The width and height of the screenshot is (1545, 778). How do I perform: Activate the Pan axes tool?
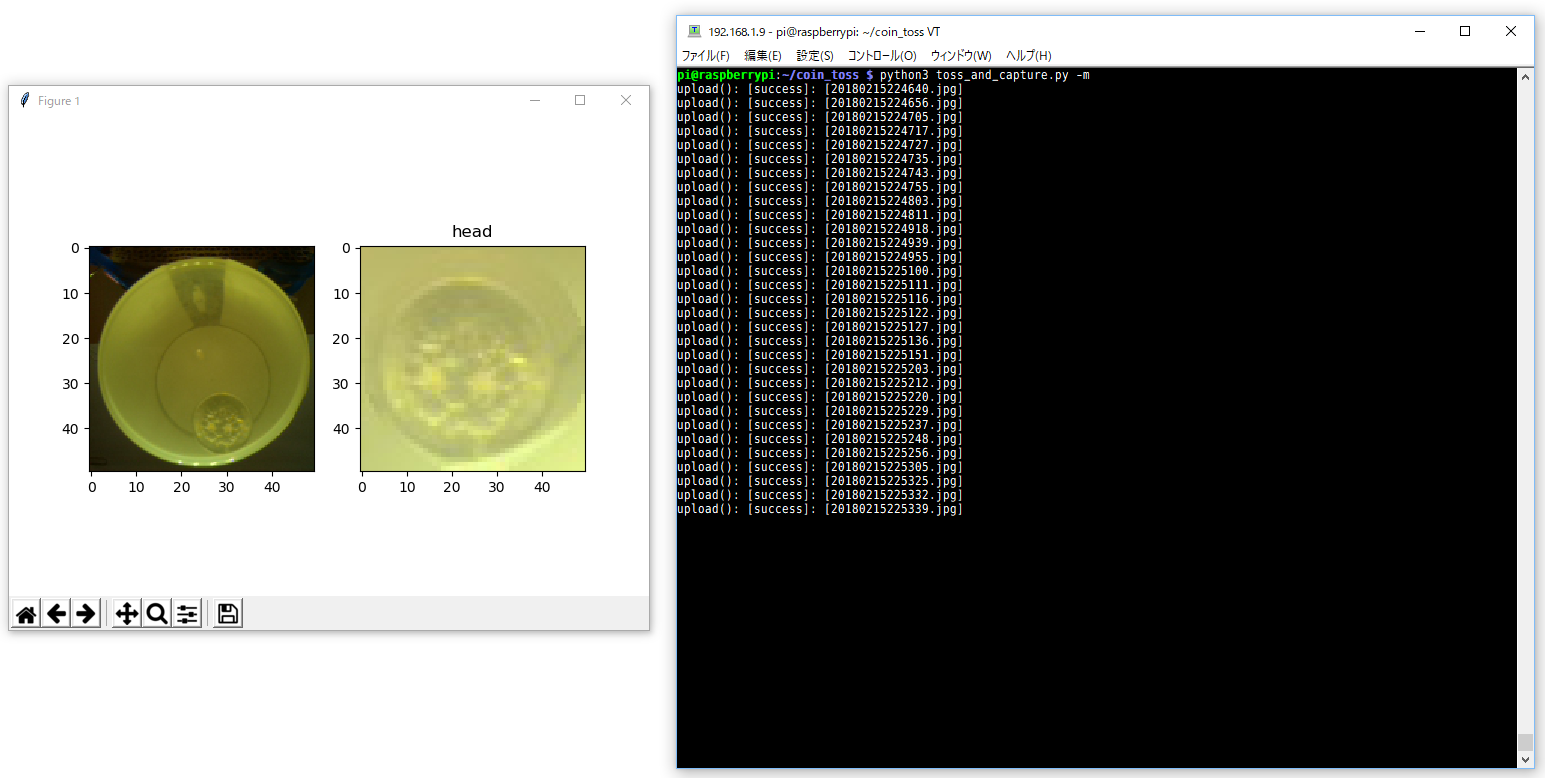(127, 614)
